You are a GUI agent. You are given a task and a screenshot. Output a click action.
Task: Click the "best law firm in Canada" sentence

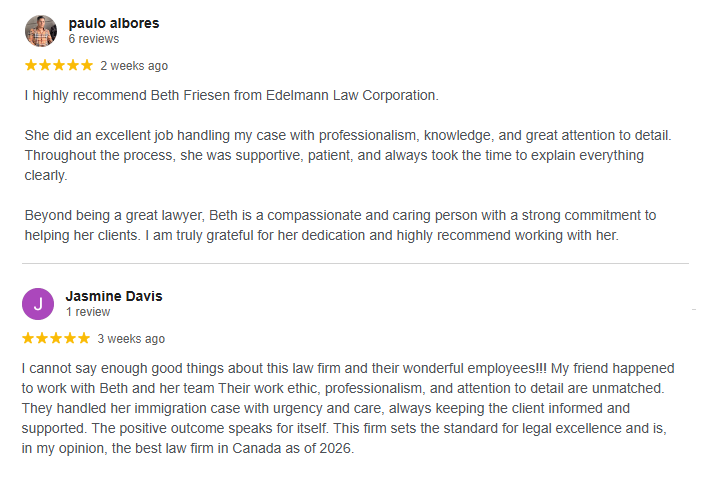pyautogui.click(x=190, y=448)
